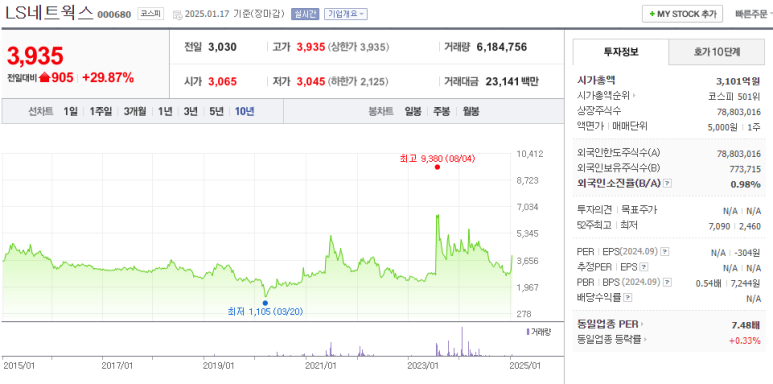Image resolution: width=773 pixels, height=384 pixels.
Task: Open the 빠른주문 dropdown
Action: point(753,14)
